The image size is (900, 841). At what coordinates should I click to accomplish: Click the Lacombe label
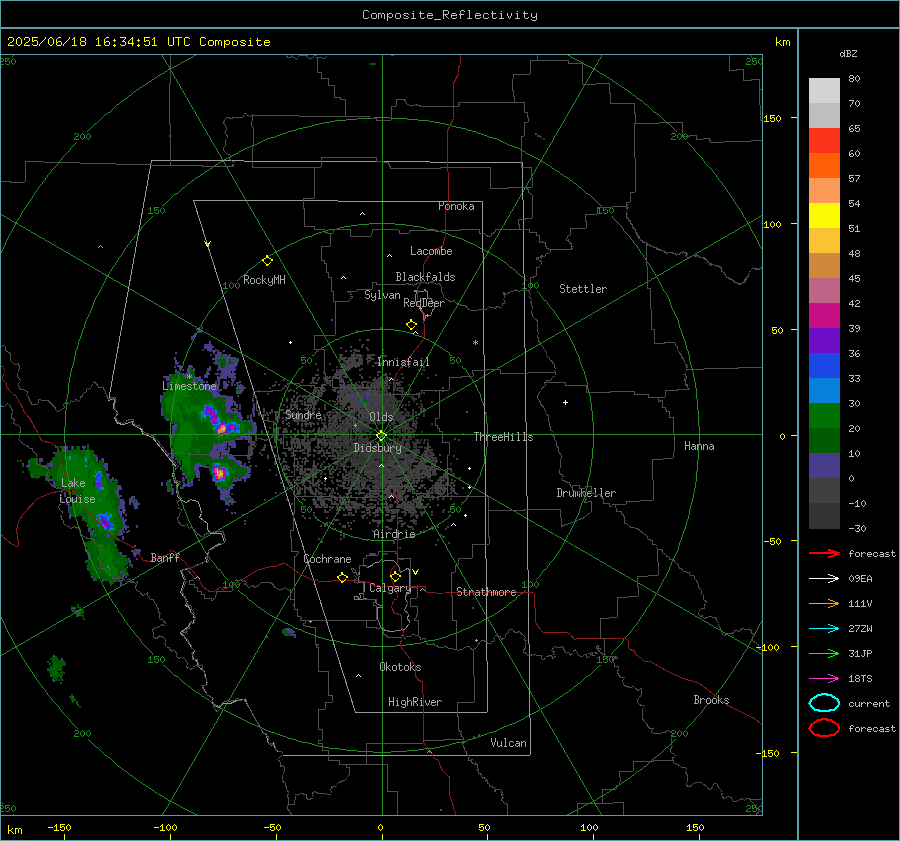coord(431,251)
